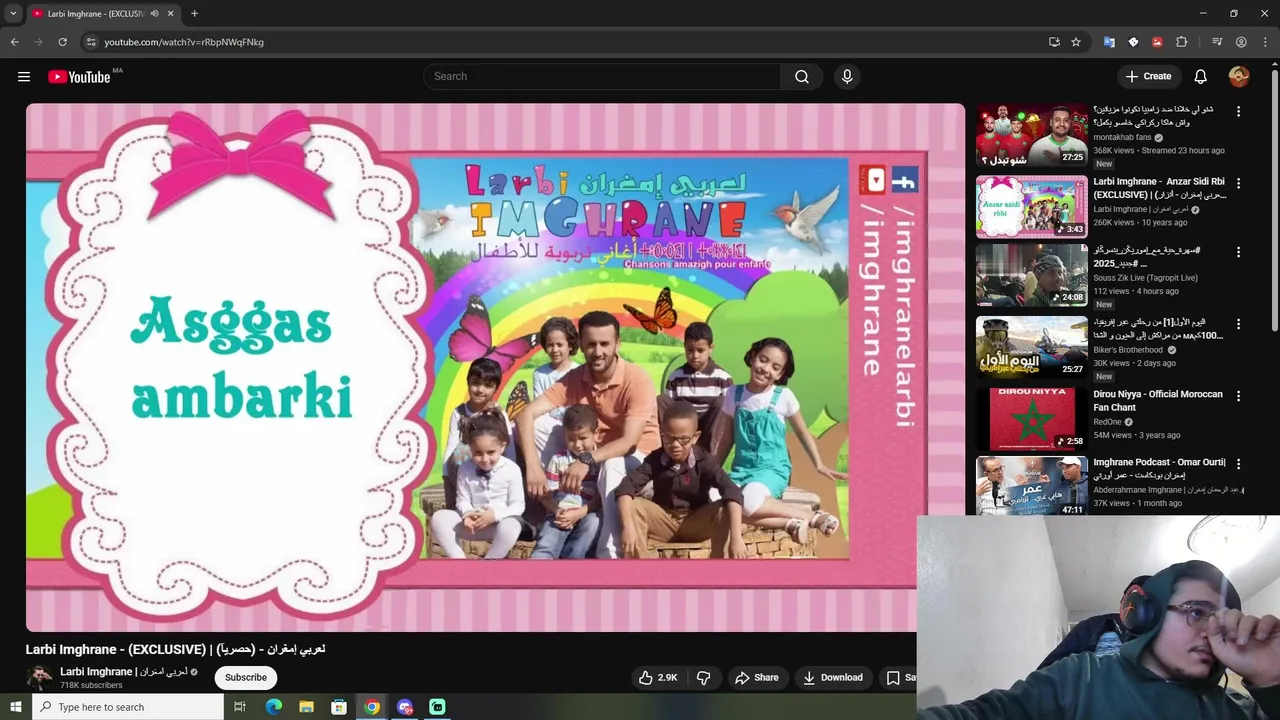Open the account avatar menu
1280x720 pixels.
coord(1239,77)
